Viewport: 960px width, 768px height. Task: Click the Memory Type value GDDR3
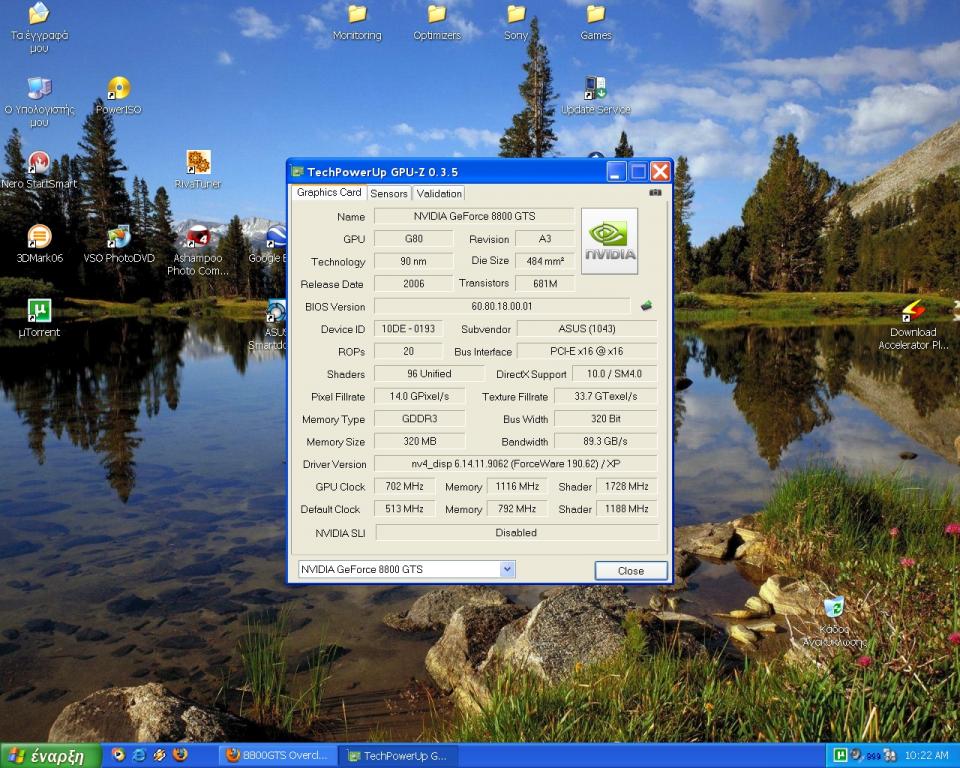click(419, 419)
